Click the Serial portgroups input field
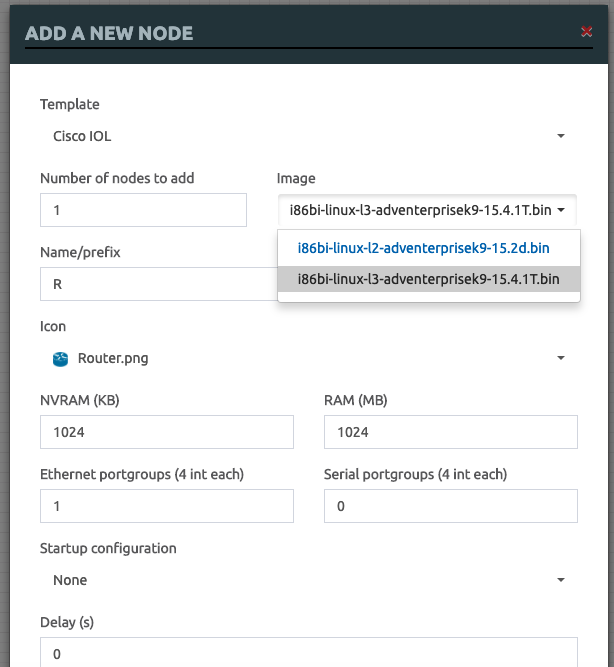This screenshot has width=614, height=667. point(451,506)
